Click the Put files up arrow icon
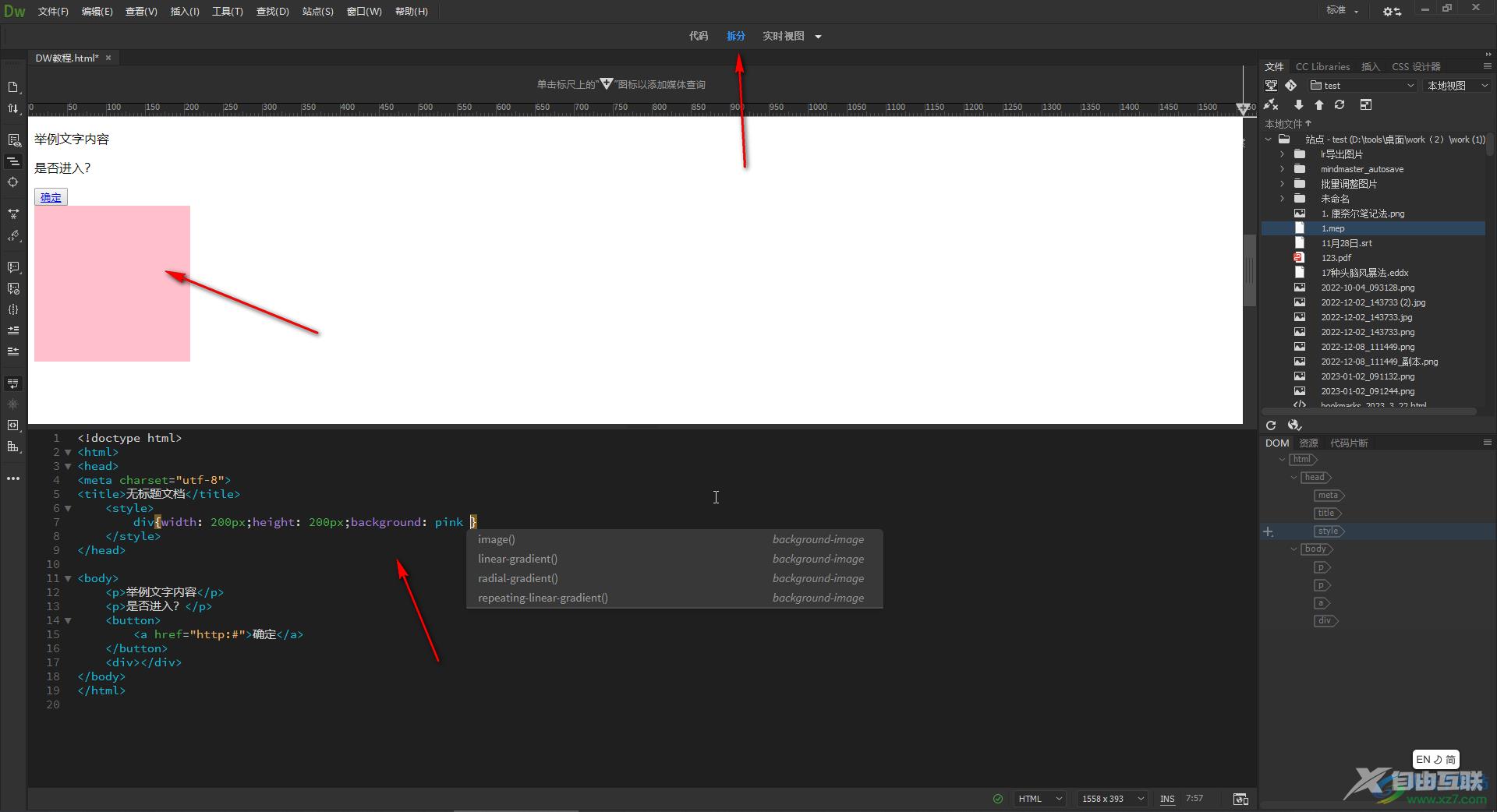 (x=1318, y=104)
